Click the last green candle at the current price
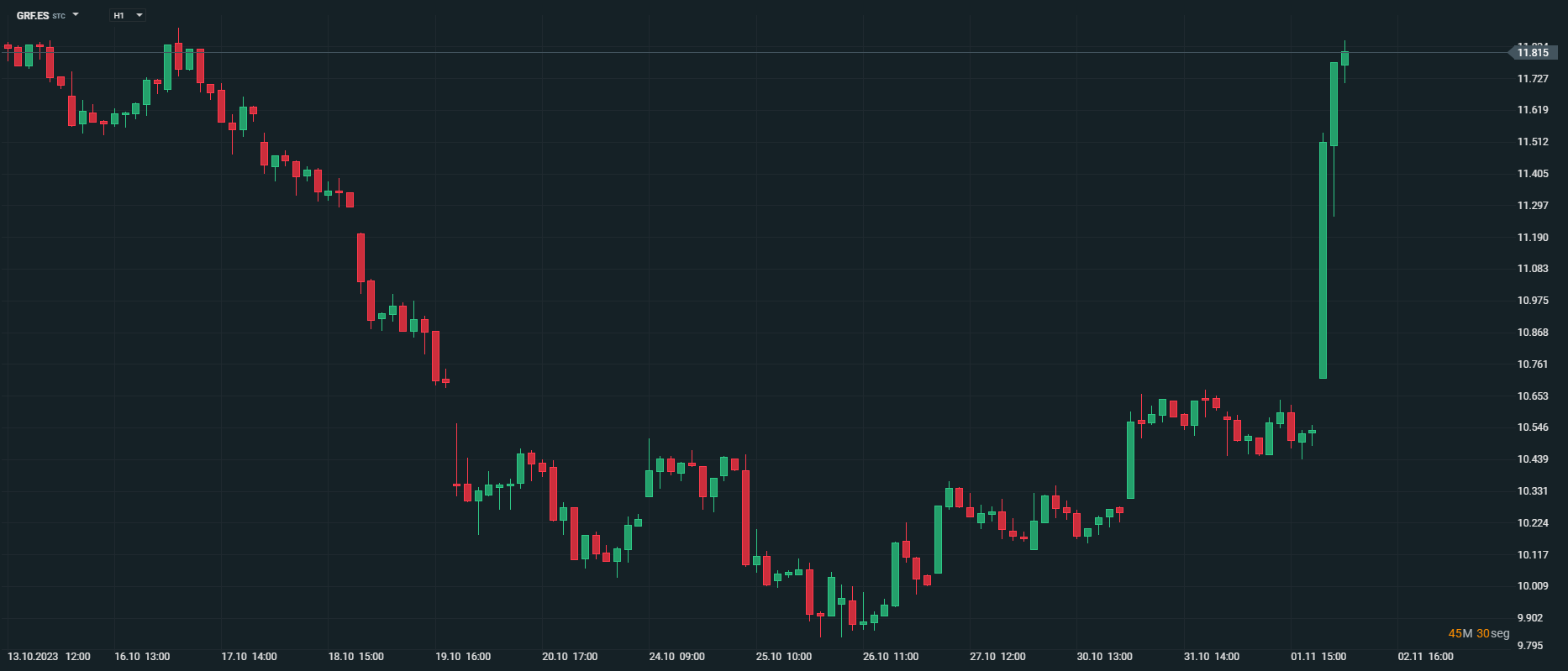Image resolution: width=1568 pixels, height=671 pixels. 1344,58
